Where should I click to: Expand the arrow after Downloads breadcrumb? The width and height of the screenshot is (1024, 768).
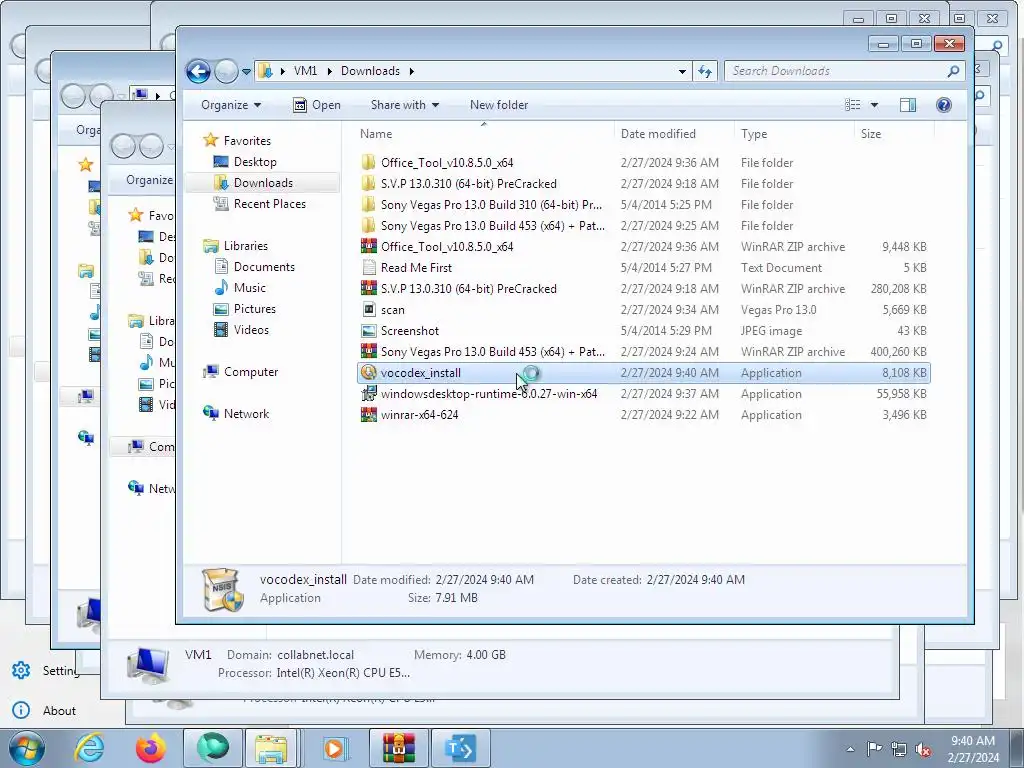(411, 71)
